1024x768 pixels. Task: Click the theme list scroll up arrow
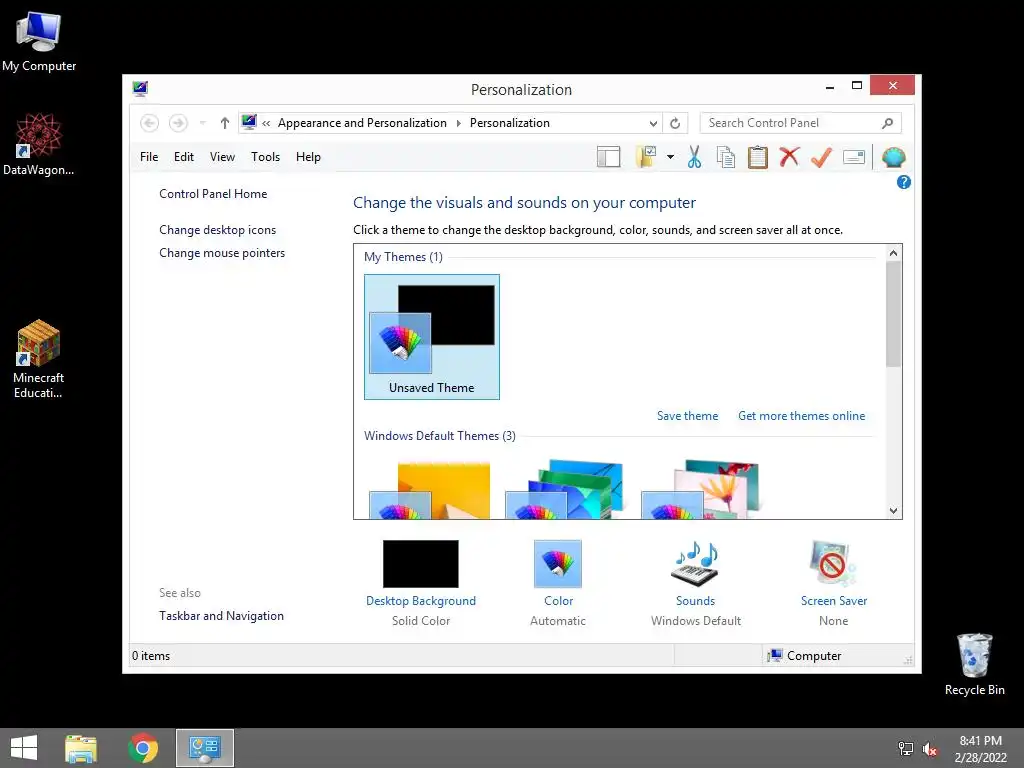click(x=893, y=253)
